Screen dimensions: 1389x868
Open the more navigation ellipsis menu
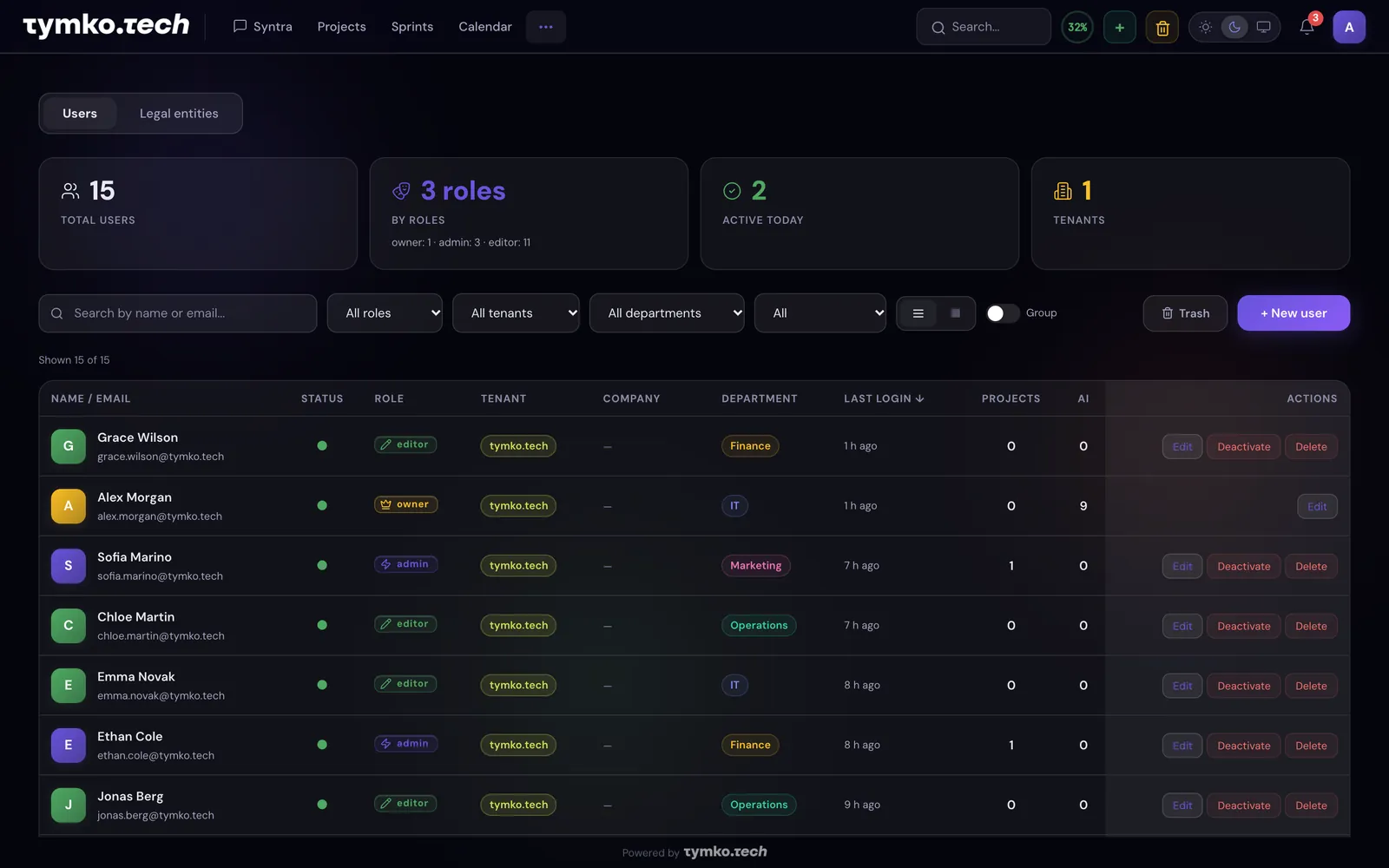(546, 27)
